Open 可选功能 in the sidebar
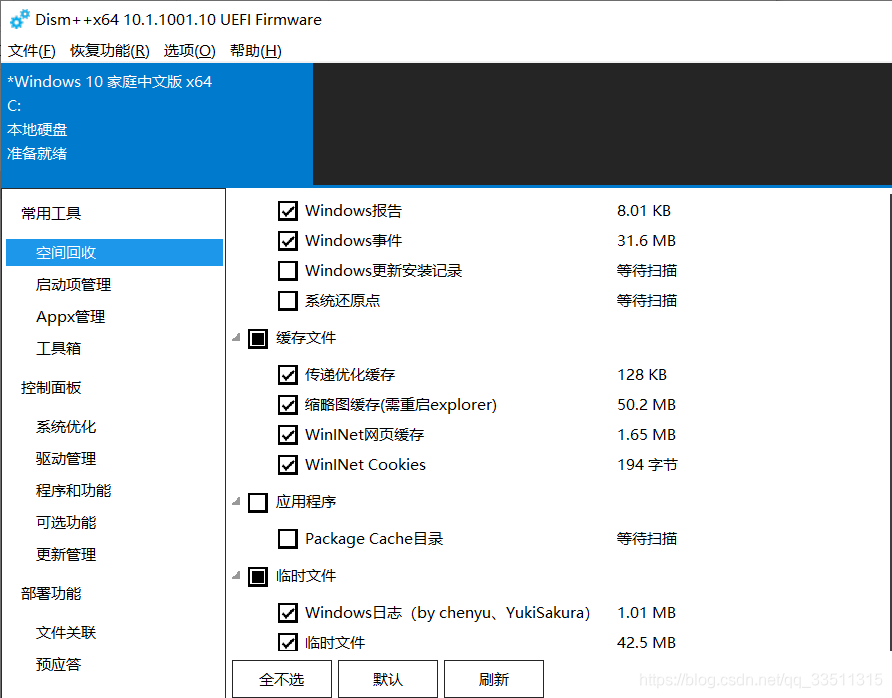The image size is (892, 698). (x=66, y=522)
